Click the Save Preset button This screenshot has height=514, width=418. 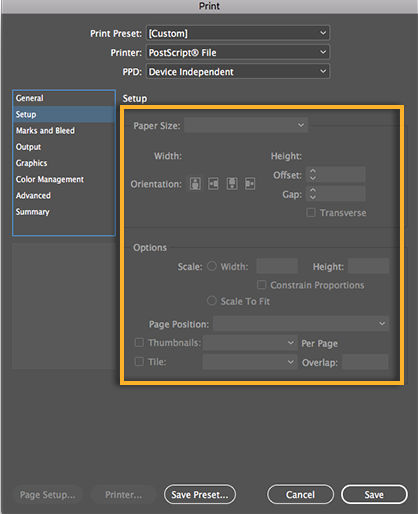tap(200, 495)
